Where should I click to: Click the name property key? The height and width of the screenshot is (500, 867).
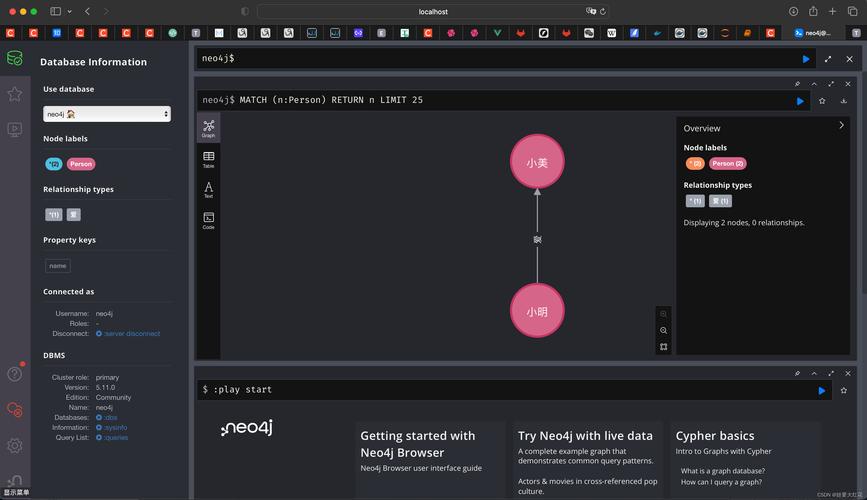pyautogui.click(x=58, y=266)
